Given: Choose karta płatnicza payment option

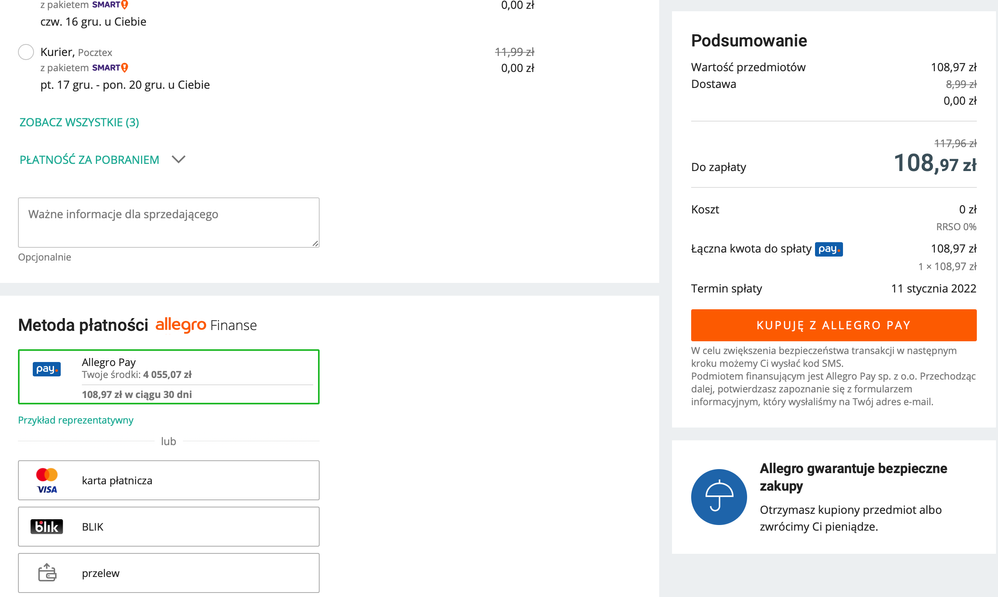Looking at the screenshot, I should point(168,481).
